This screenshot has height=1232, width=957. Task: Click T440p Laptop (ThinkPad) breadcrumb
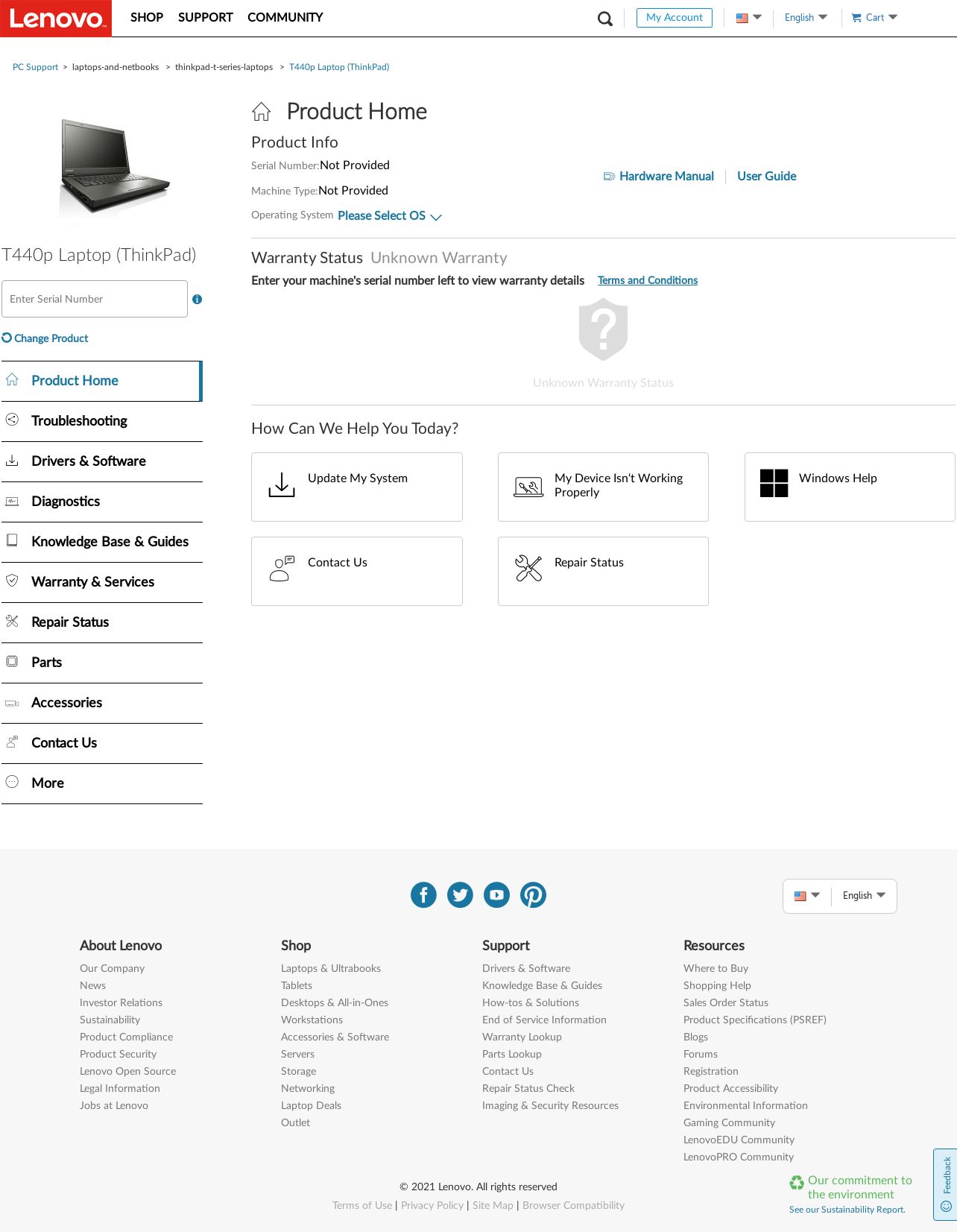339,67
